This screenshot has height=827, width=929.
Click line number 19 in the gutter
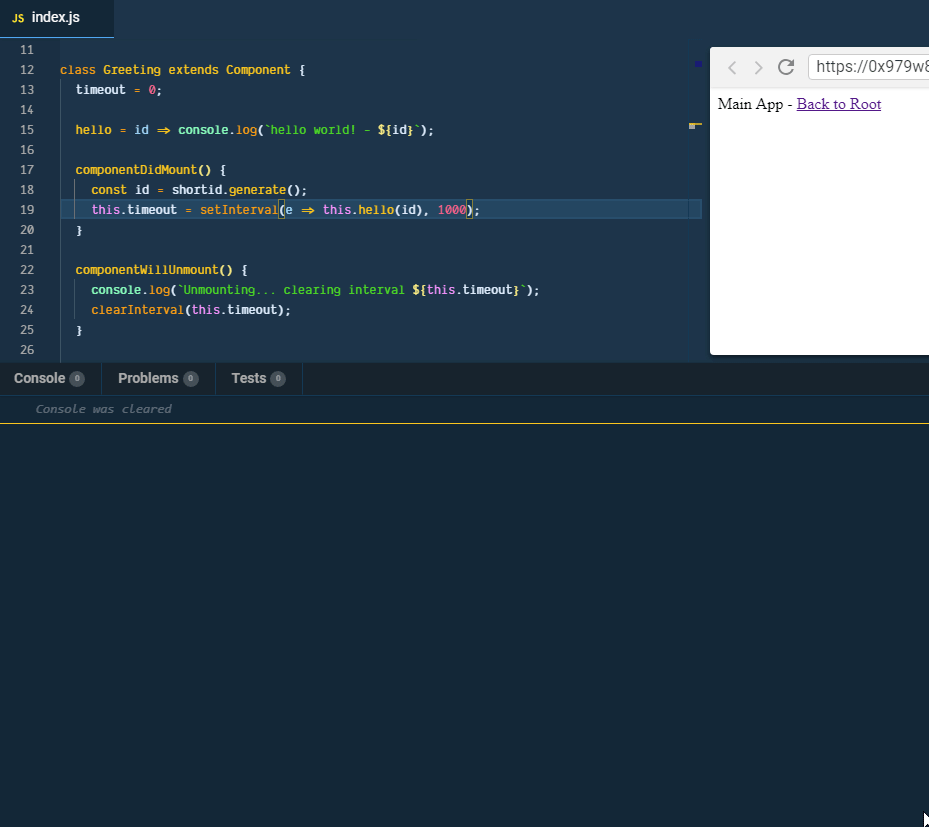27,209
